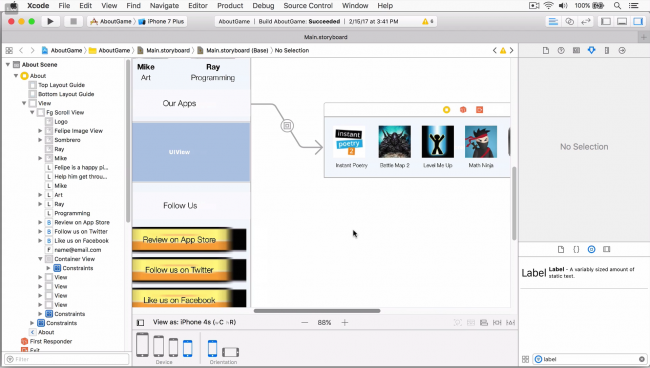Toggle library grid view
650x368 pixels.
tap(525, 359)
